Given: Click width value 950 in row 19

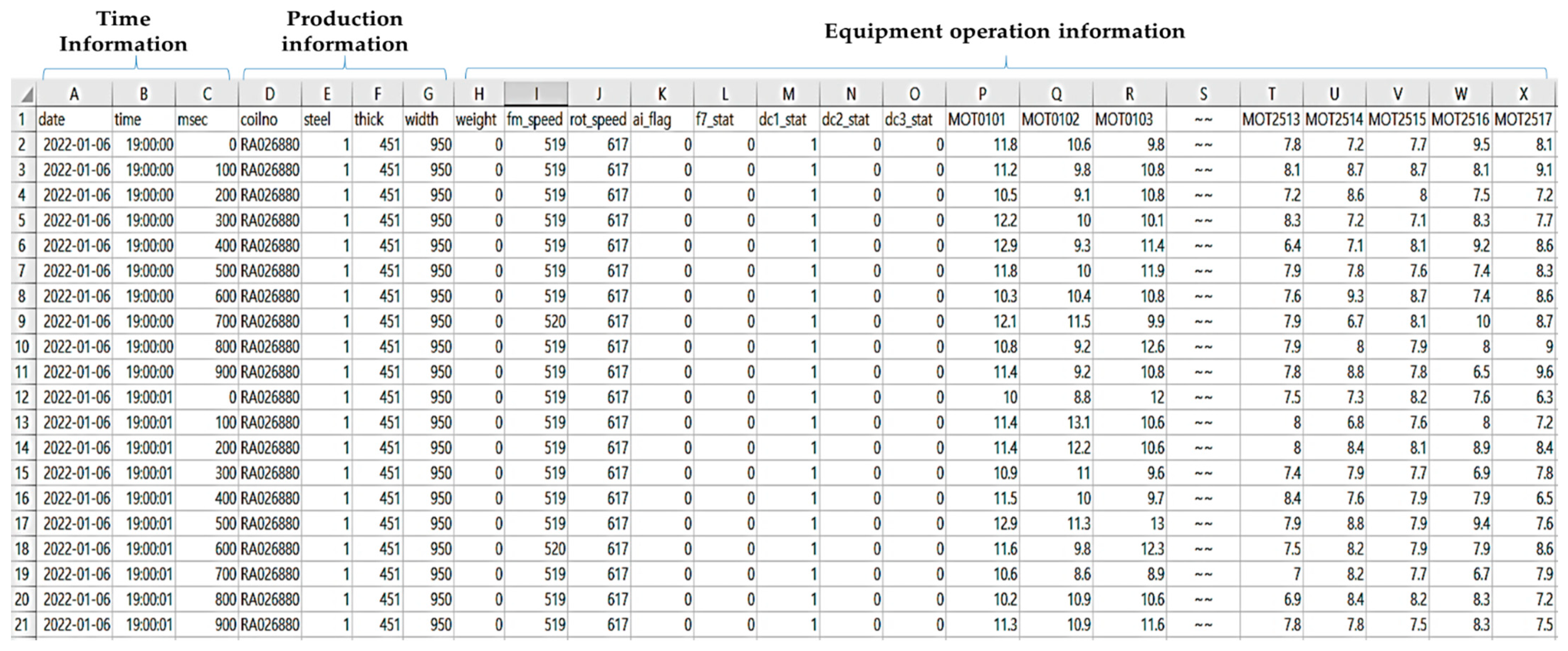Looking at the screenshot, I should pos(428,574).
